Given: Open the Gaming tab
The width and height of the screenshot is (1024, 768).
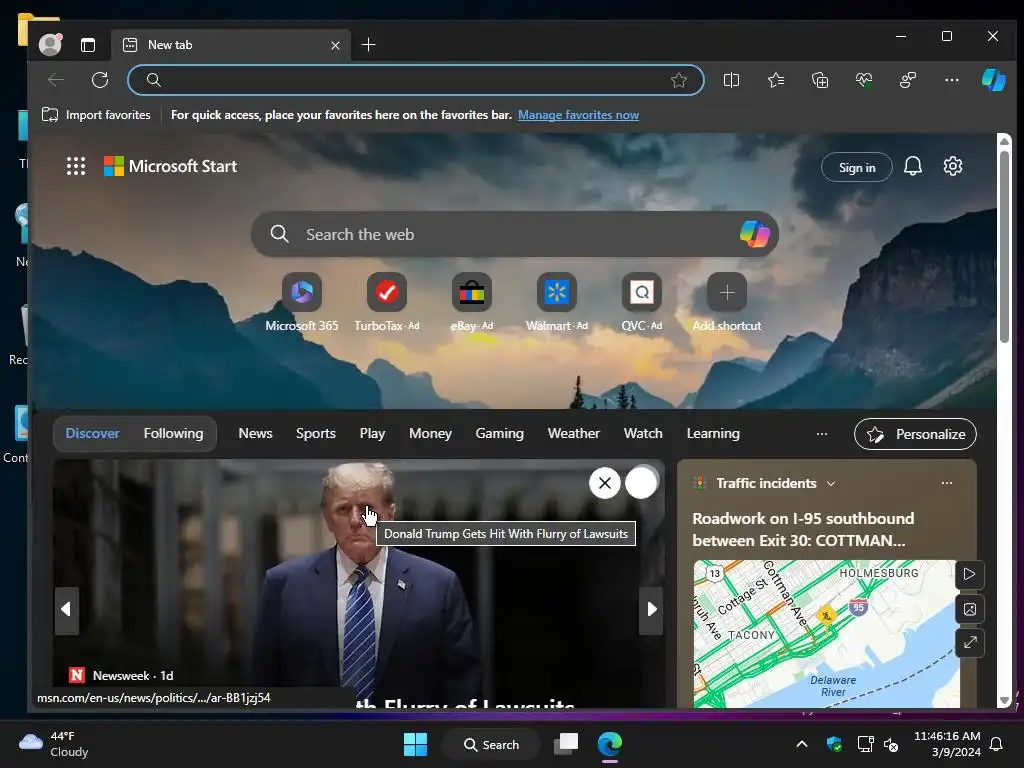Looking at the screenshot, I should pos(500,434).
